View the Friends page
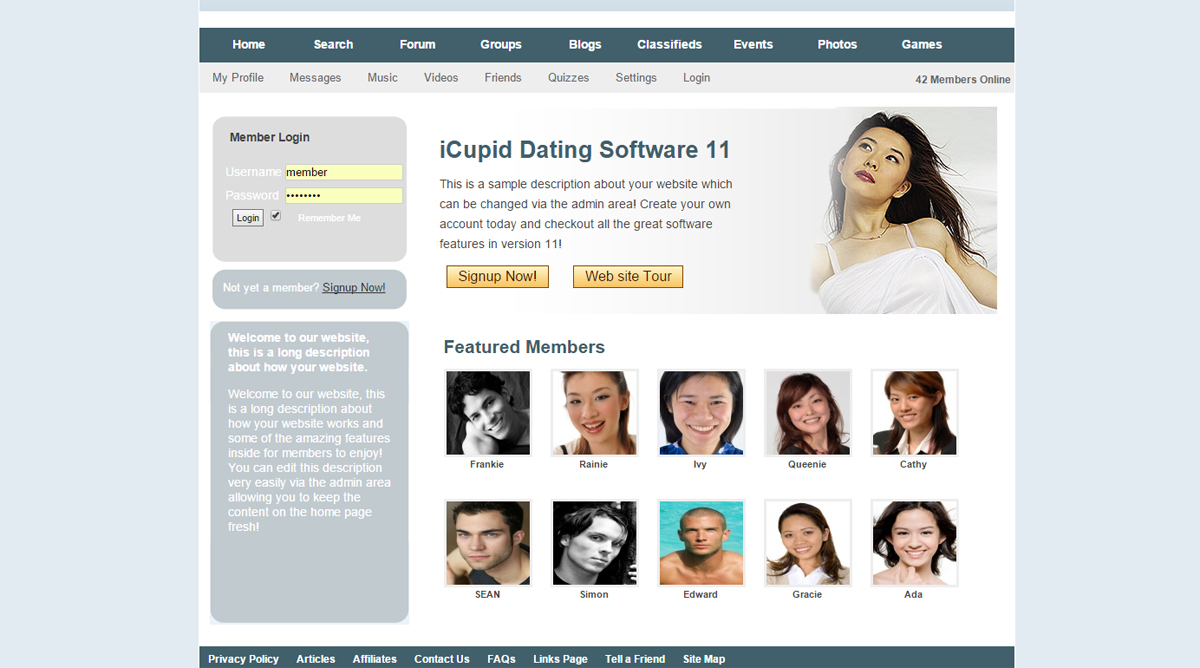1200x668 pixels. click(x=503, y=78)
